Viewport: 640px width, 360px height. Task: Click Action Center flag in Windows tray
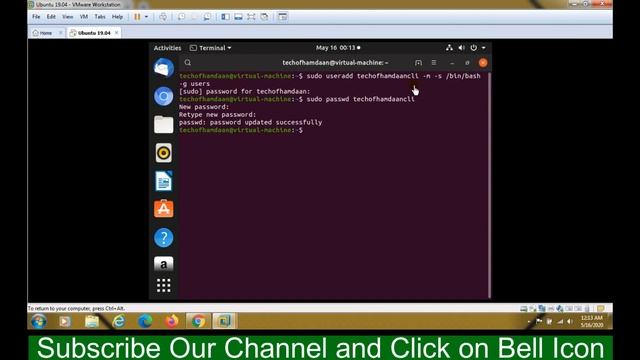click(x=539, y=322)
